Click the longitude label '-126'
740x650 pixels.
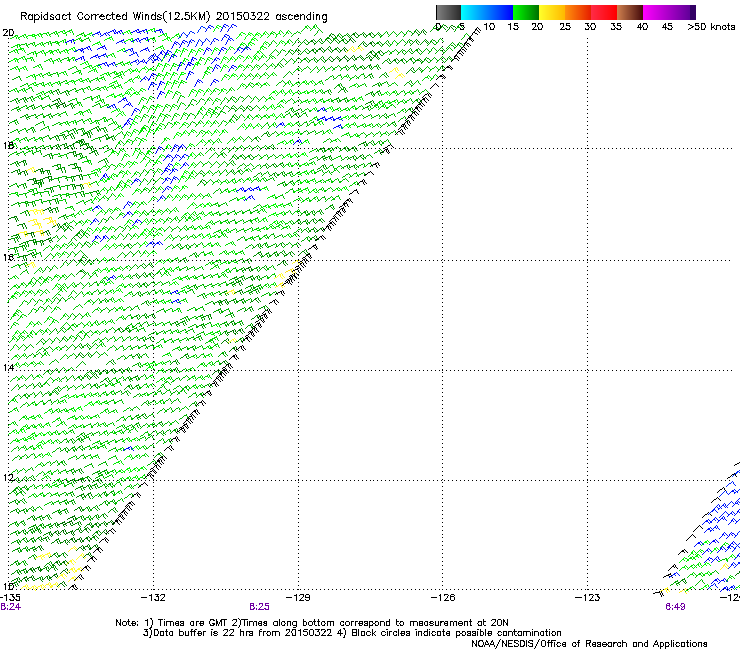click(443, 597)
